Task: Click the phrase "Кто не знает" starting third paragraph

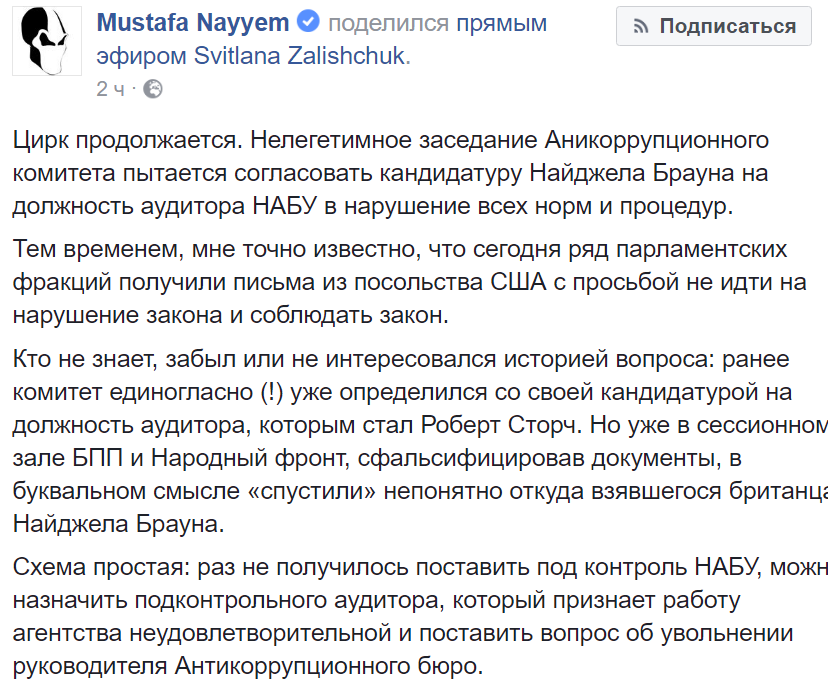Action: coord(85,359)
